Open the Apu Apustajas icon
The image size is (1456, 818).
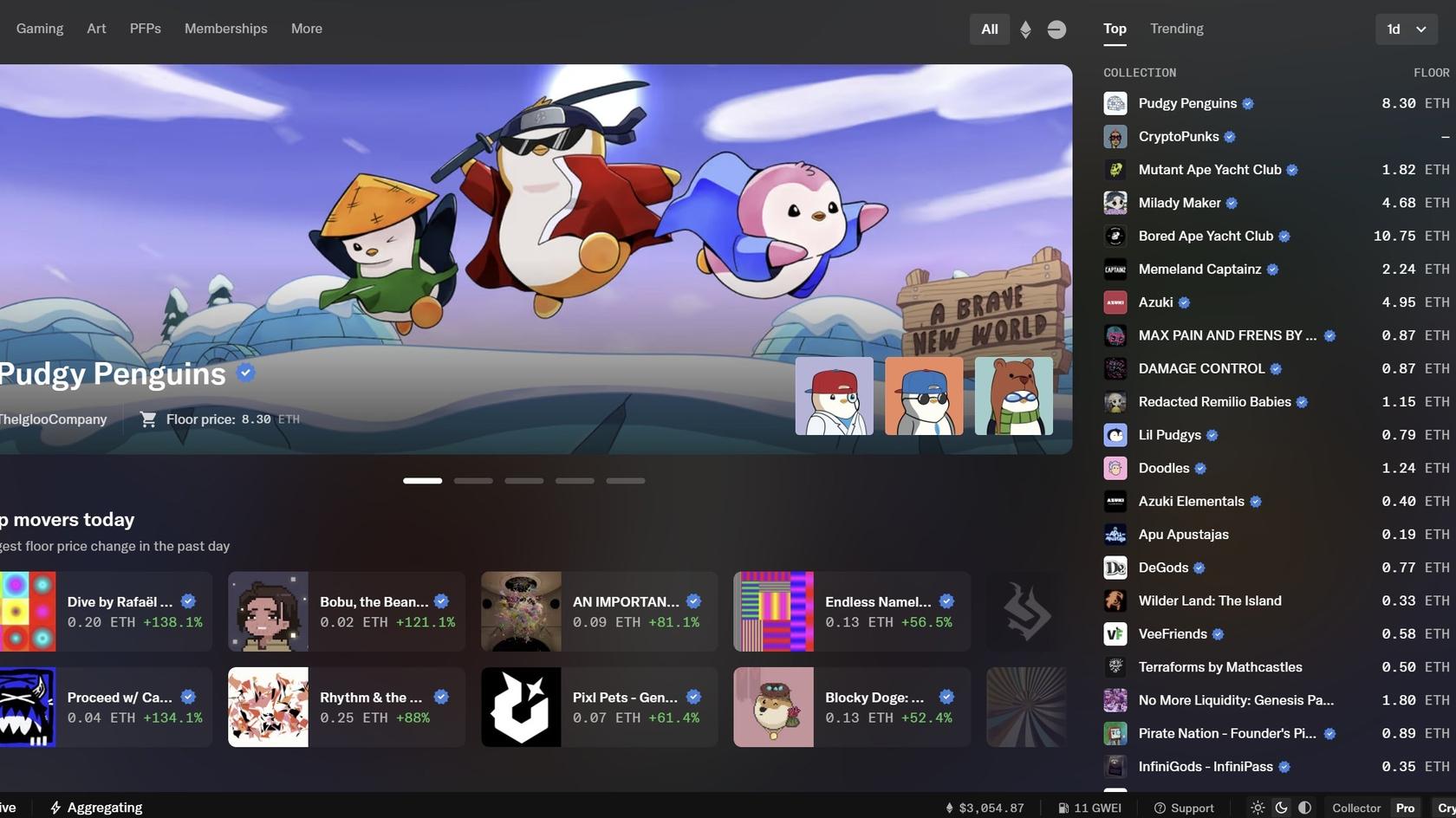pyautogui.click(x=1115, y=535)
